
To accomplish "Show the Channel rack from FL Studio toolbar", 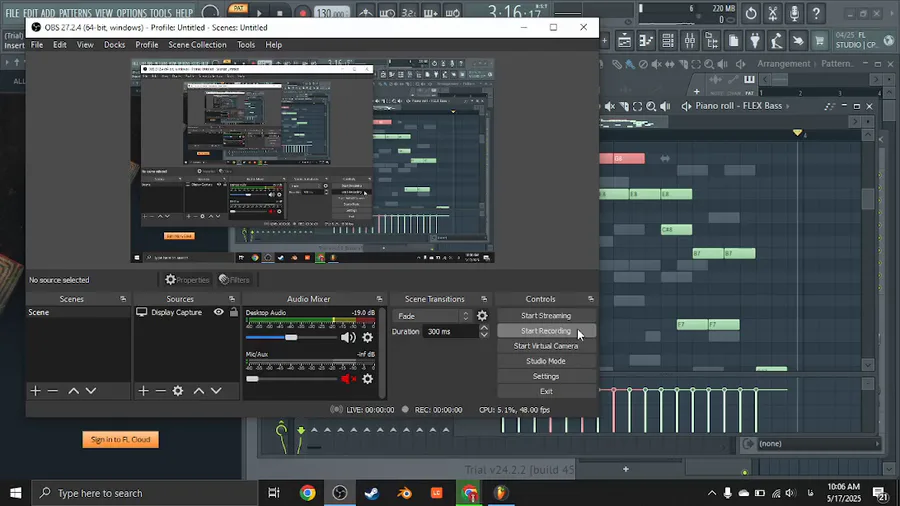I will 668,41.
